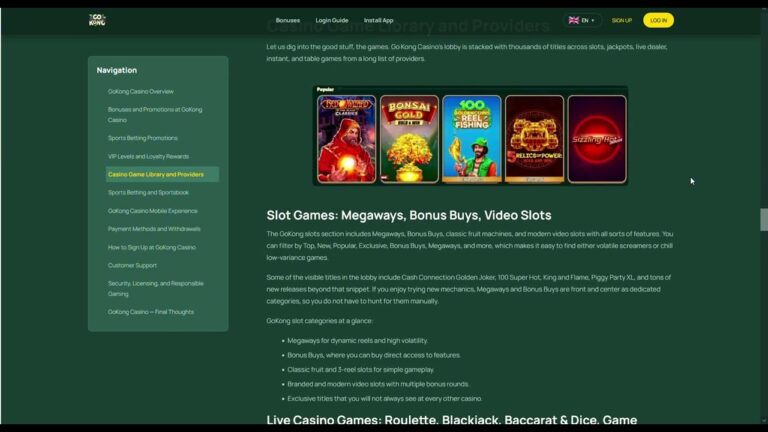Click the Exclusive titles bullet item
Viewport: 768px width, 432px height.
coord(384,399)
